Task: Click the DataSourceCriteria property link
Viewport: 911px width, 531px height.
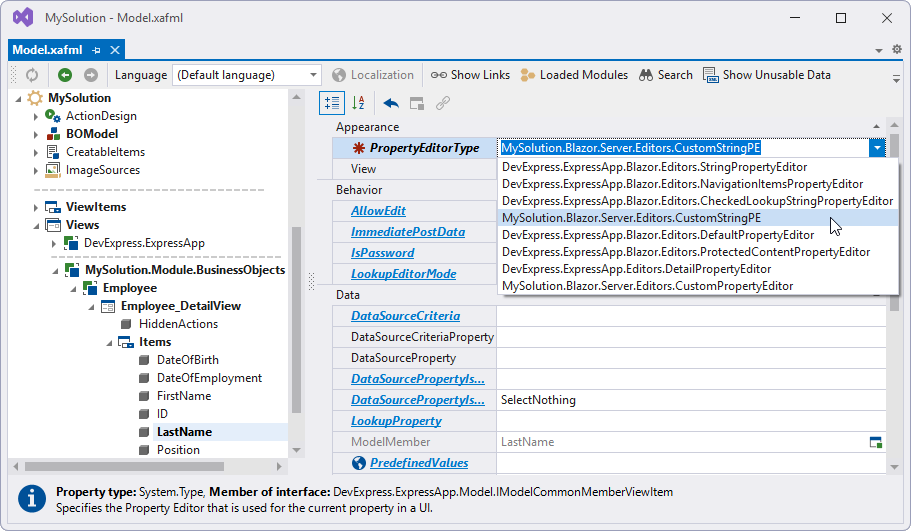Action: point(406,315)
